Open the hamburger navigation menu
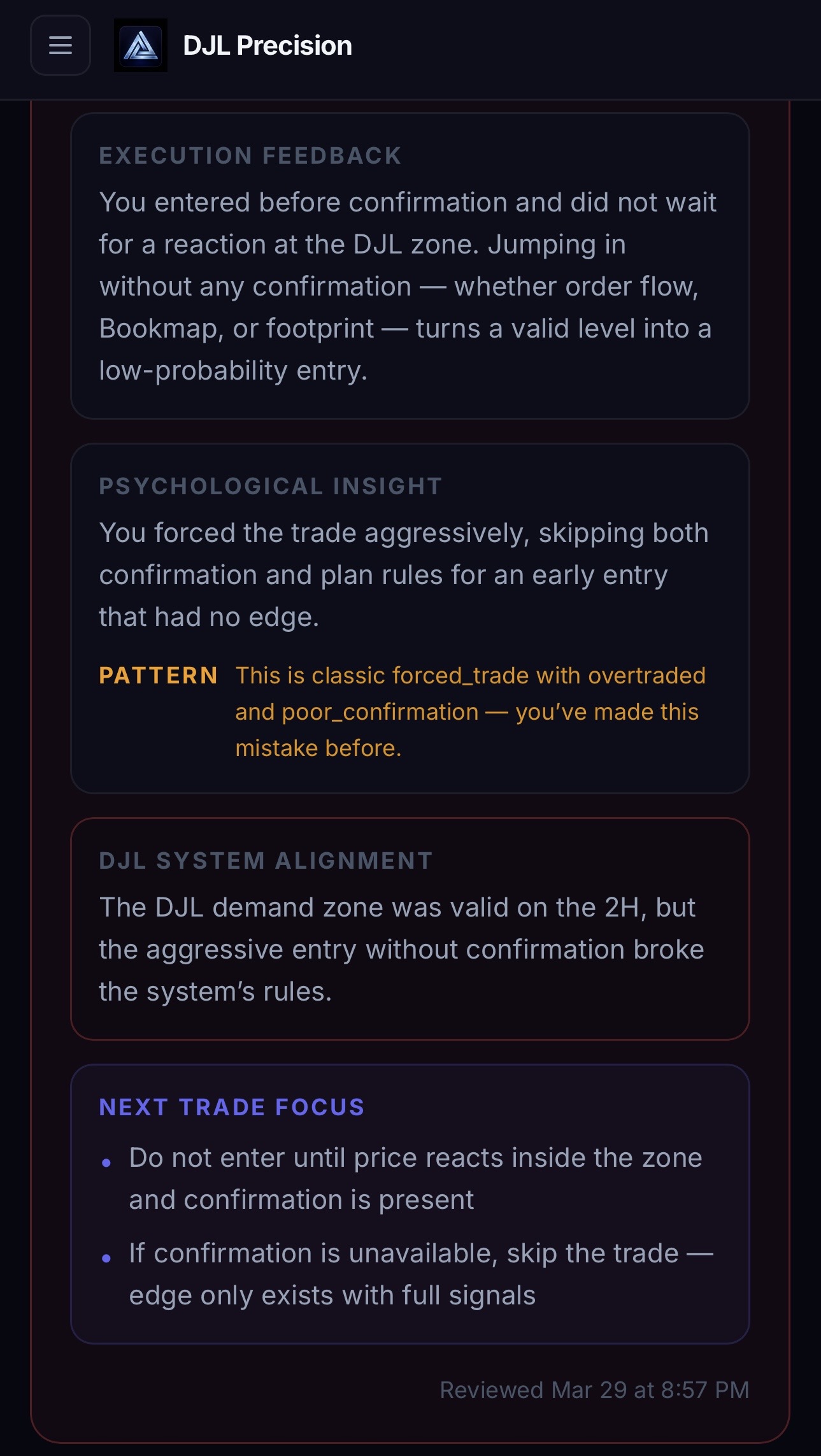The image size is (821, 1456). (61, 45)
